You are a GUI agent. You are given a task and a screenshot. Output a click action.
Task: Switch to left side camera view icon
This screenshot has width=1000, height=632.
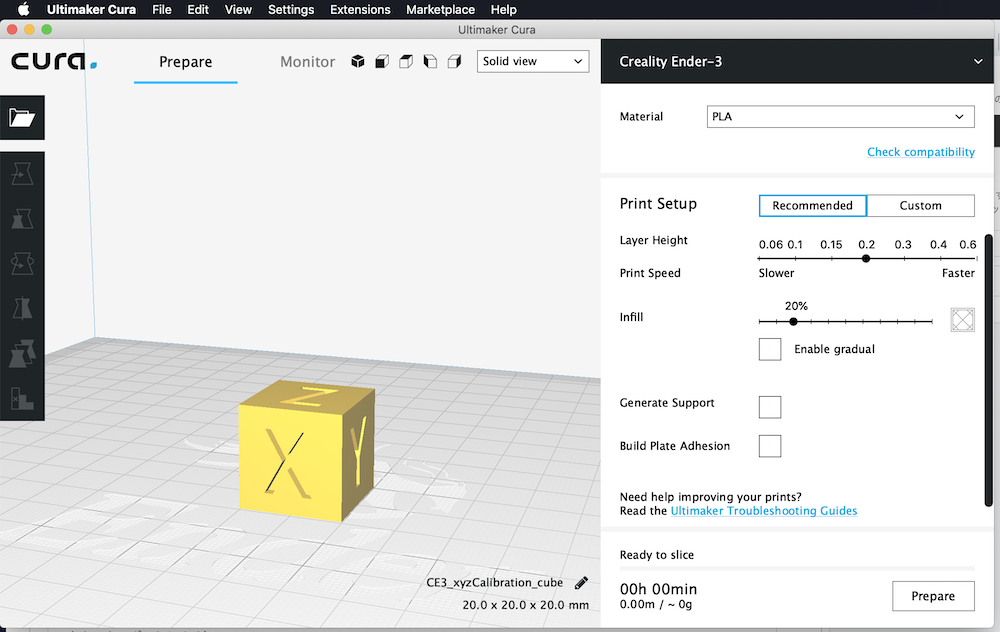tap(430, 61)
